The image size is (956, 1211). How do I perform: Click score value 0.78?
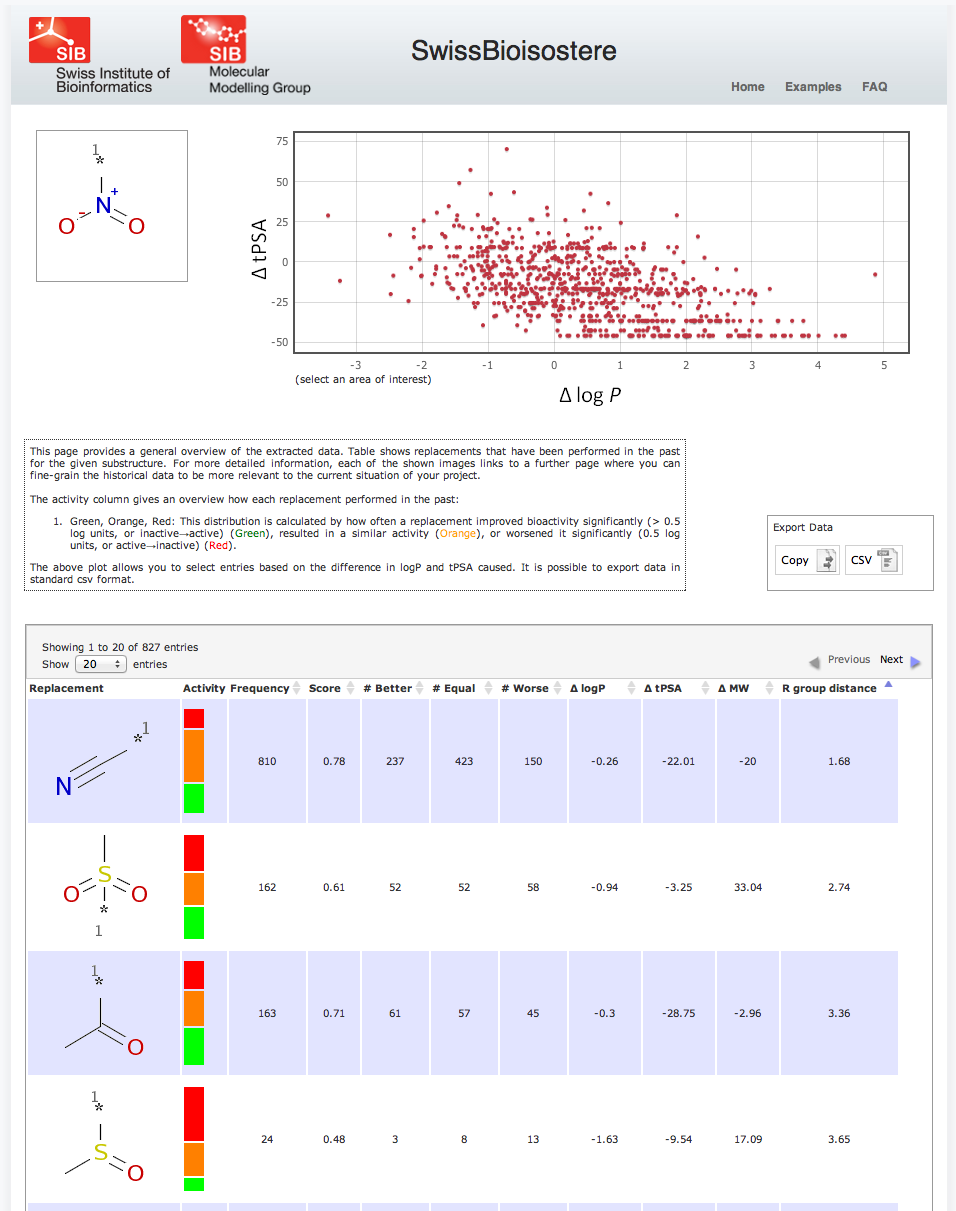pyautogui.click(x=334, y=761)
